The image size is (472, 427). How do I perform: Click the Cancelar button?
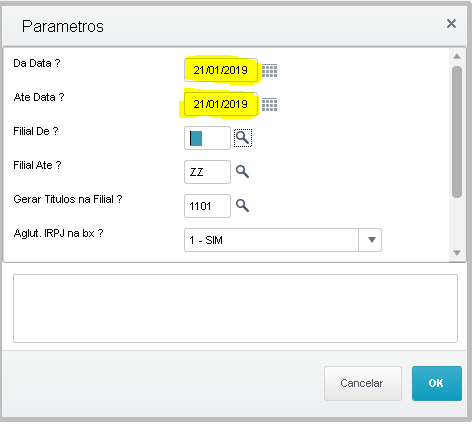point(363,383)
